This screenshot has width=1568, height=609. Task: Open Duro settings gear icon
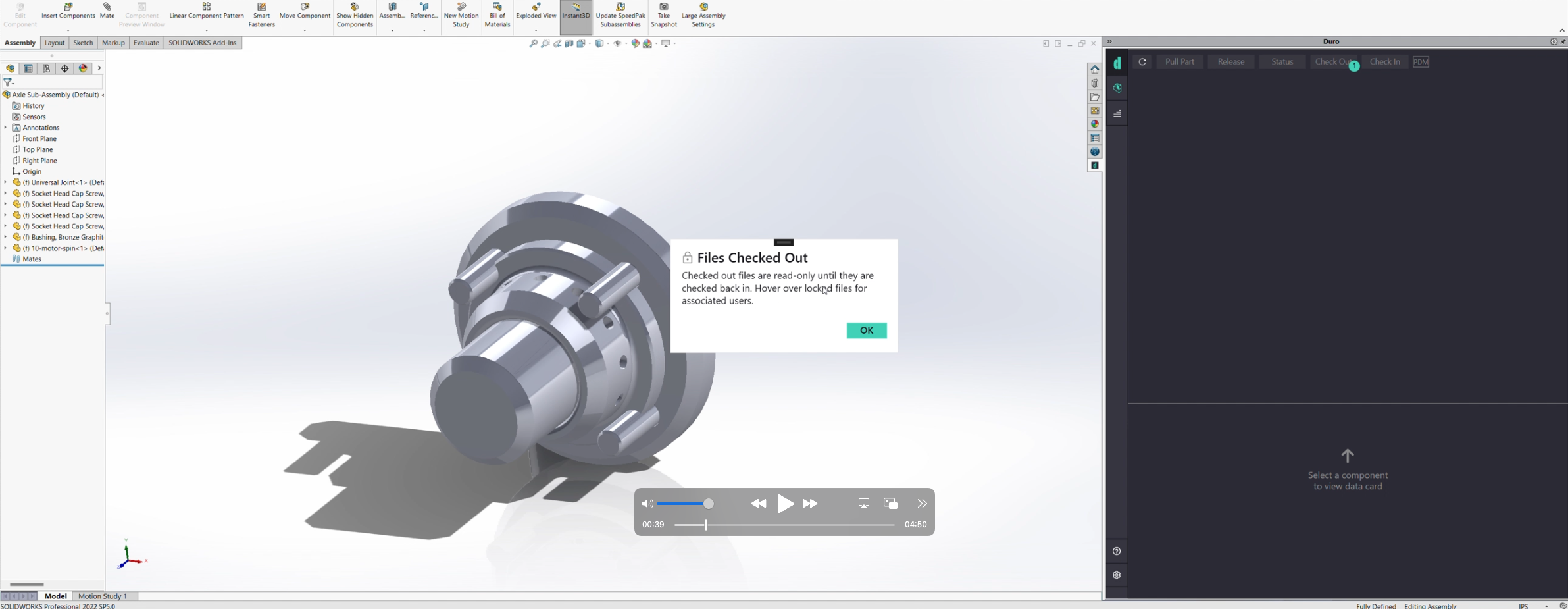tap(1117, 575)
